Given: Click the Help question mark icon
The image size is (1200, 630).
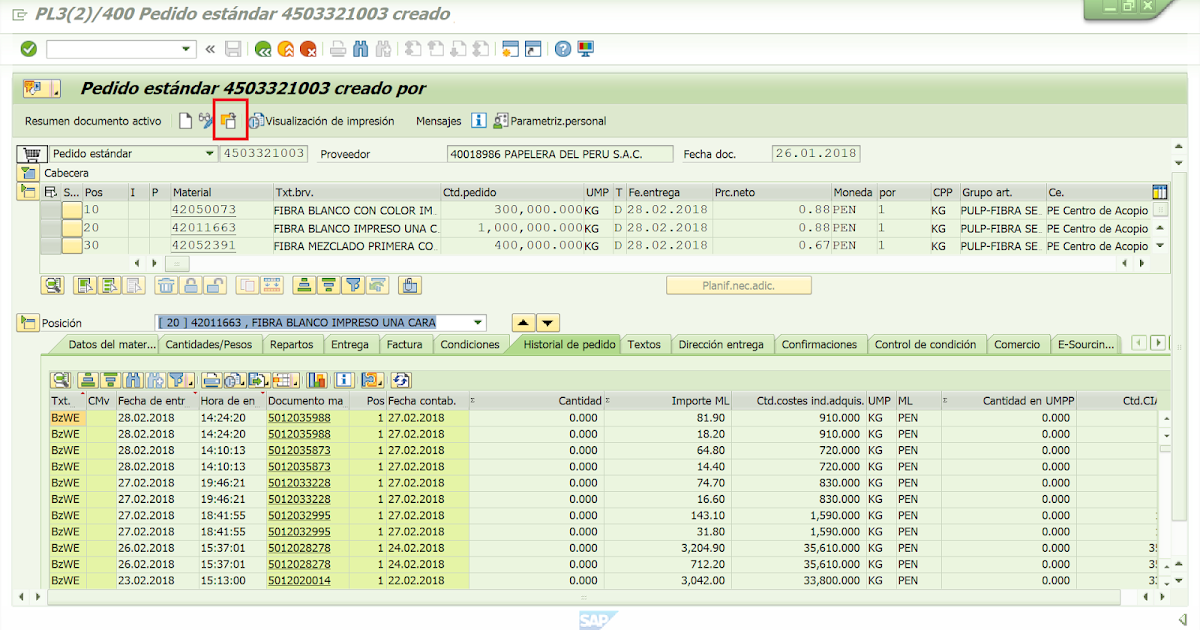Looking at the screenshot, I should pos(563,48).
